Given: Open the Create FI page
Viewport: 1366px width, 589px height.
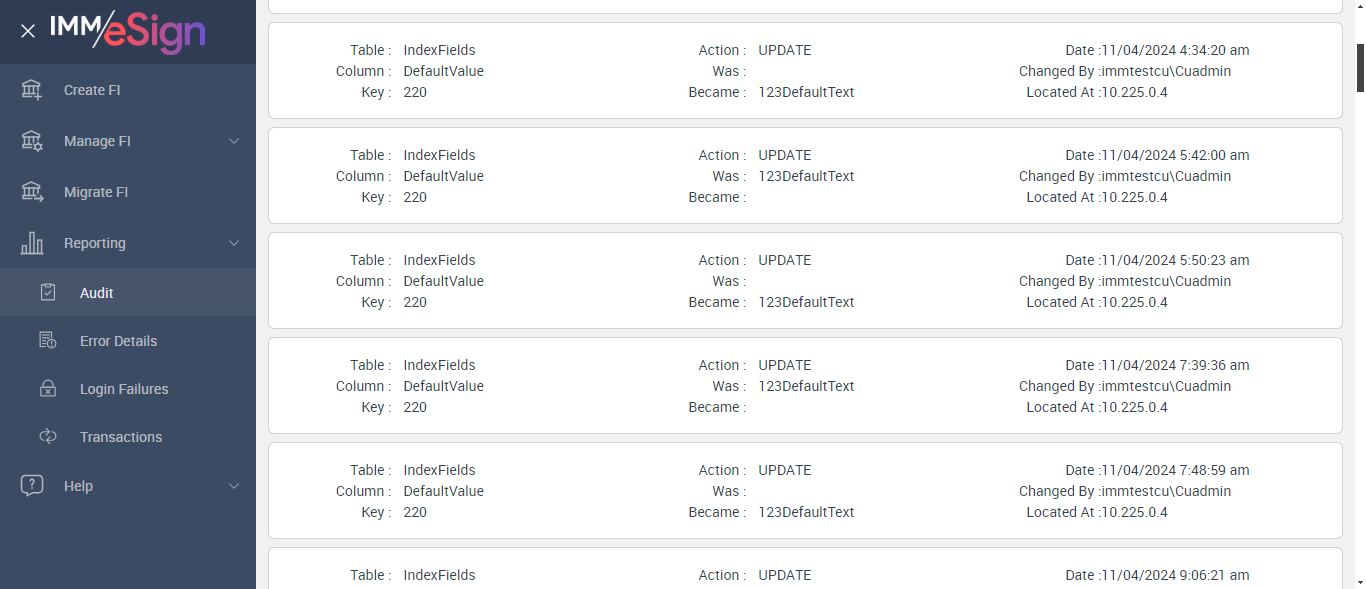Looking at the screenshot, I should coord(92,90).
